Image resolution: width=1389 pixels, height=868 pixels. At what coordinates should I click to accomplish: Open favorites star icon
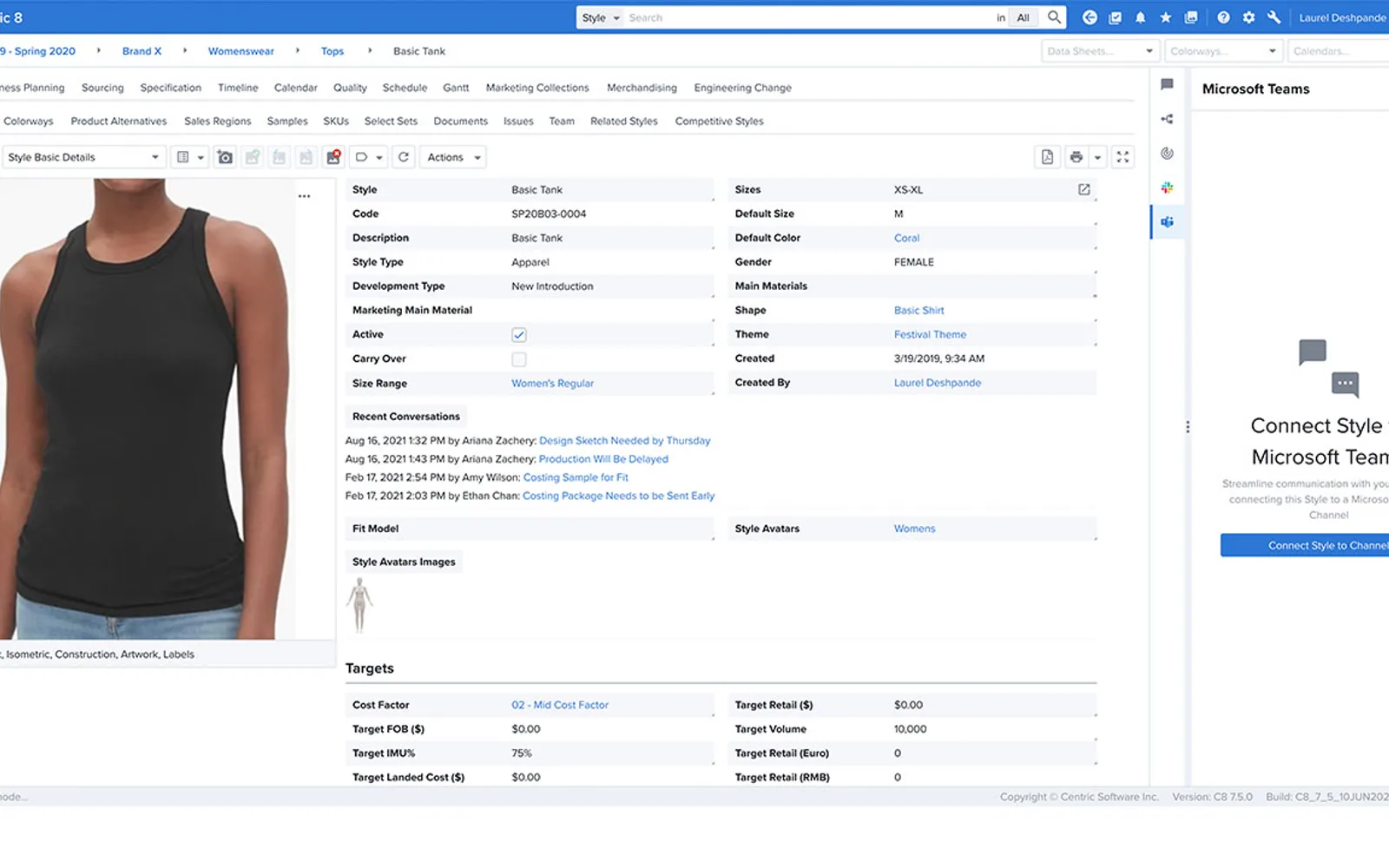1166,17
